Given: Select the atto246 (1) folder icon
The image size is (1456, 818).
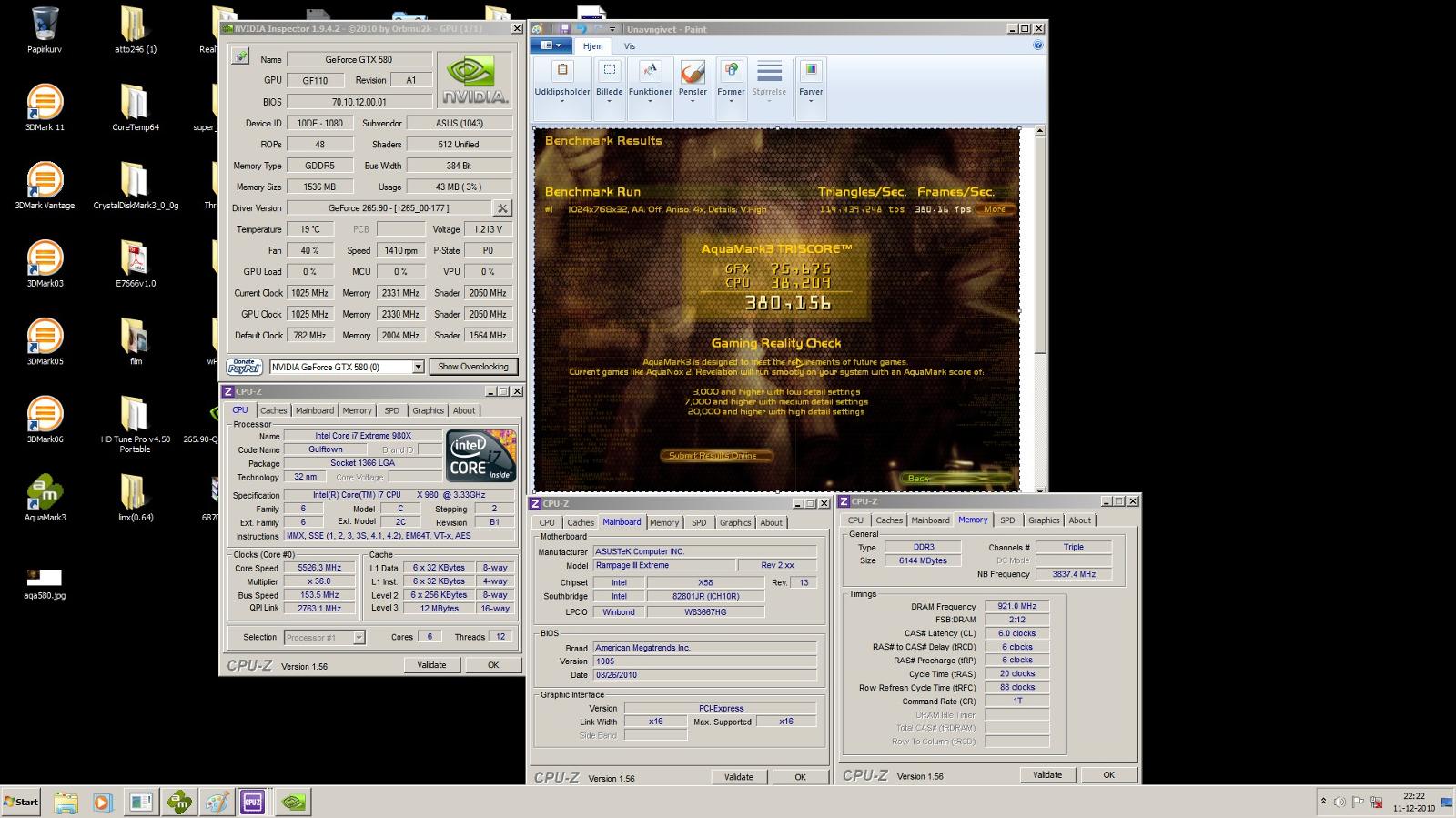Looking at the screenshot, I should click(135, 29).
